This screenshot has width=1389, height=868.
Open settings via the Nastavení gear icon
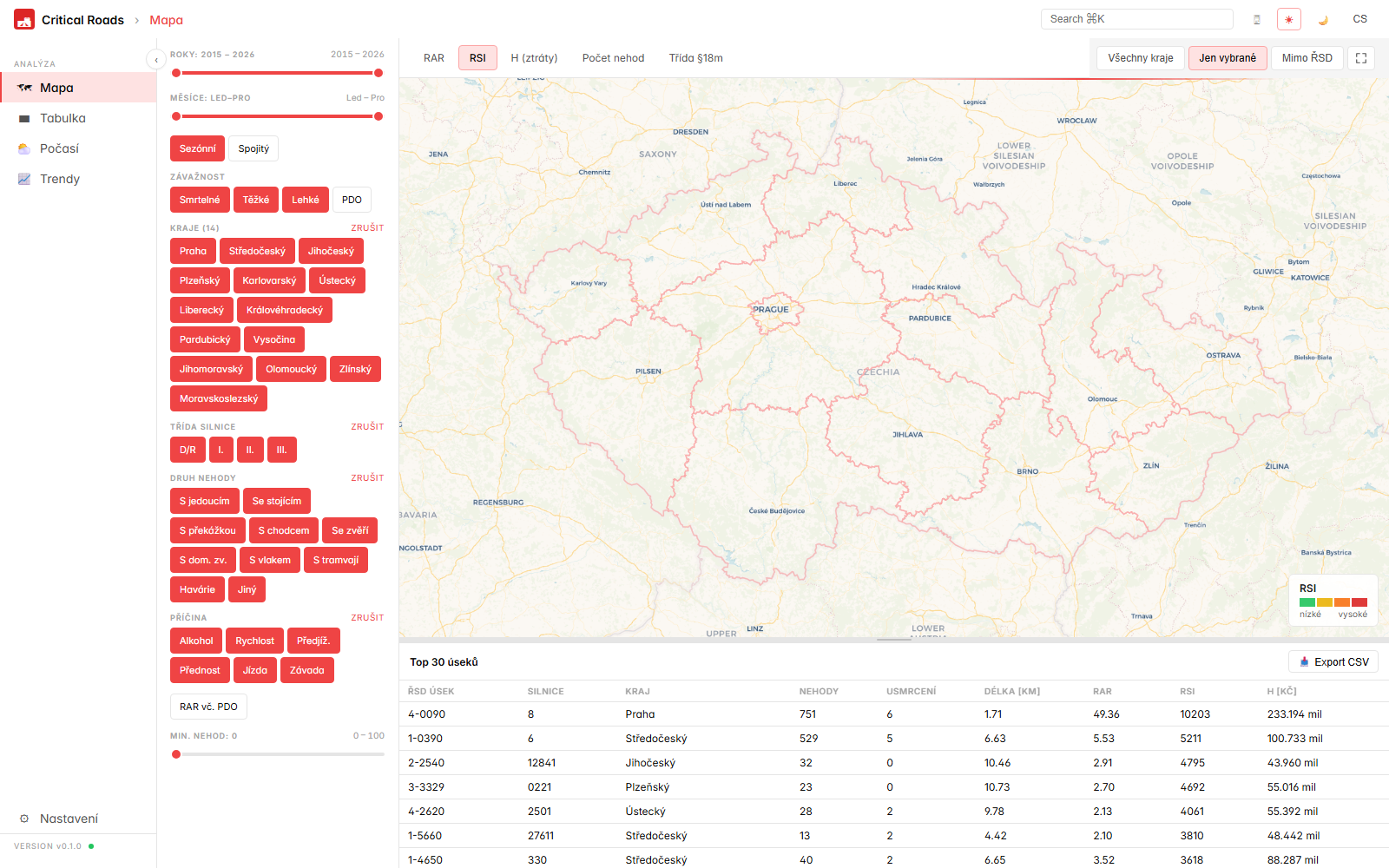pos(24,819)
